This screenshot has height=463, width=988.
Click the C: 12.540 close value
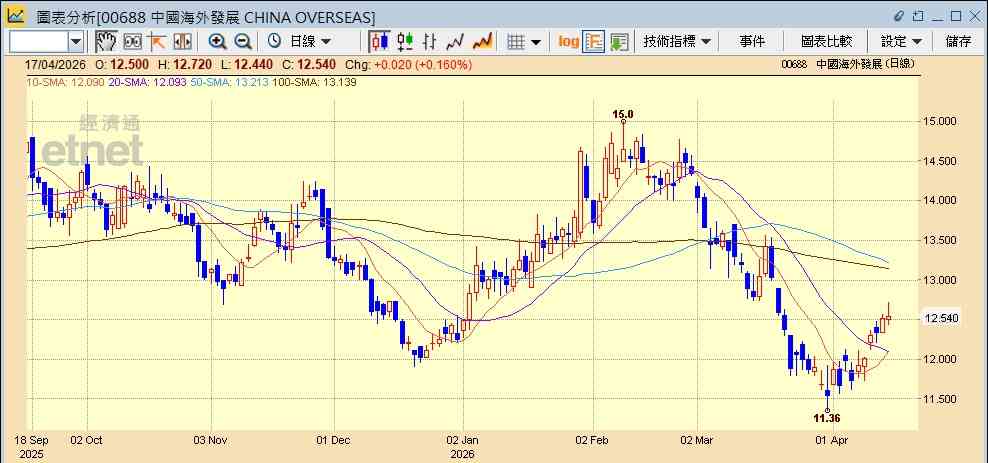309,64
